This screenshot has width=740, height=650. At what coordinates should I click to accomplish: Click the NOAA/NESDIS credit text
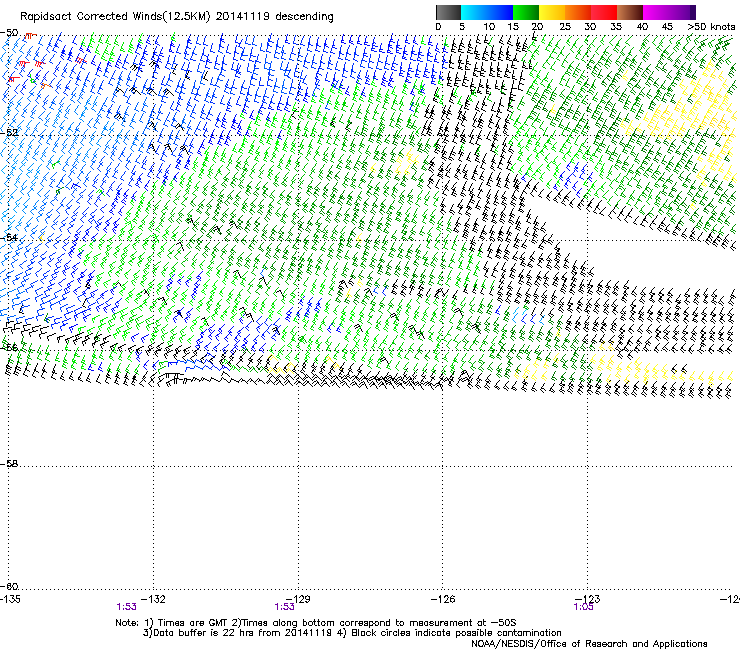tap(589, 643)
